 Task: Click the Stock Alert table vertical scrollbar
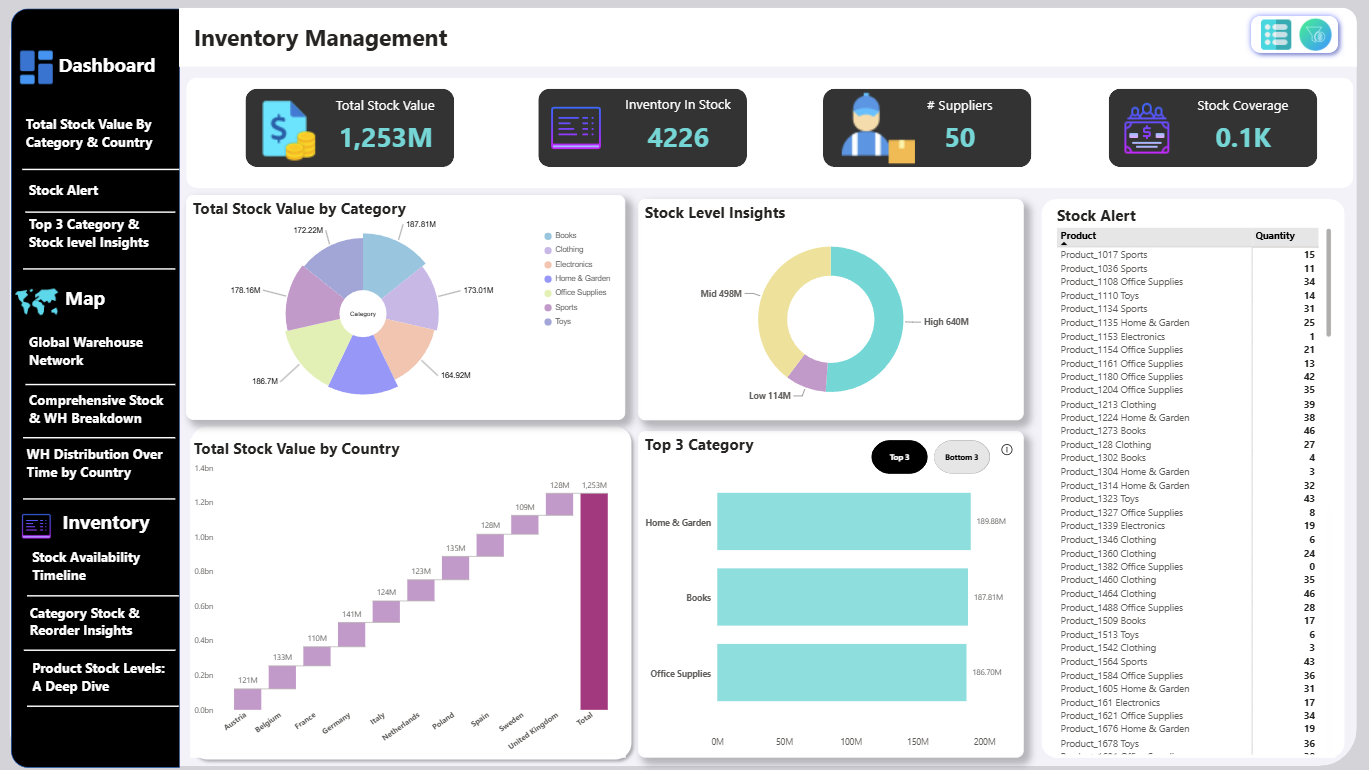[x=1329, y=283]
